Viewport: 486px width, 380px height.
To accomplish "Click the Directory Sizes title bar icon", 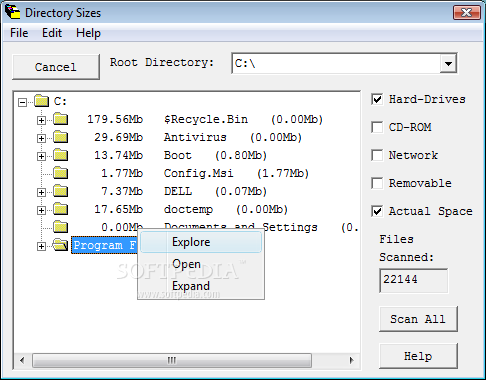I will click(x=13, y=12).
